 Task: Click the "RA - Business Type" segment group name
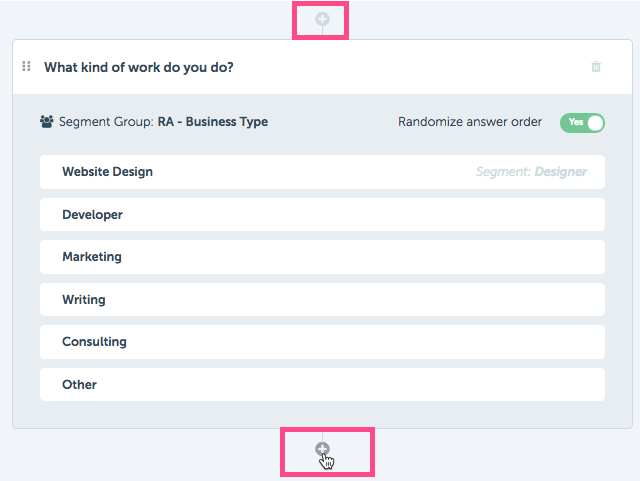click(x=213, y=122)
